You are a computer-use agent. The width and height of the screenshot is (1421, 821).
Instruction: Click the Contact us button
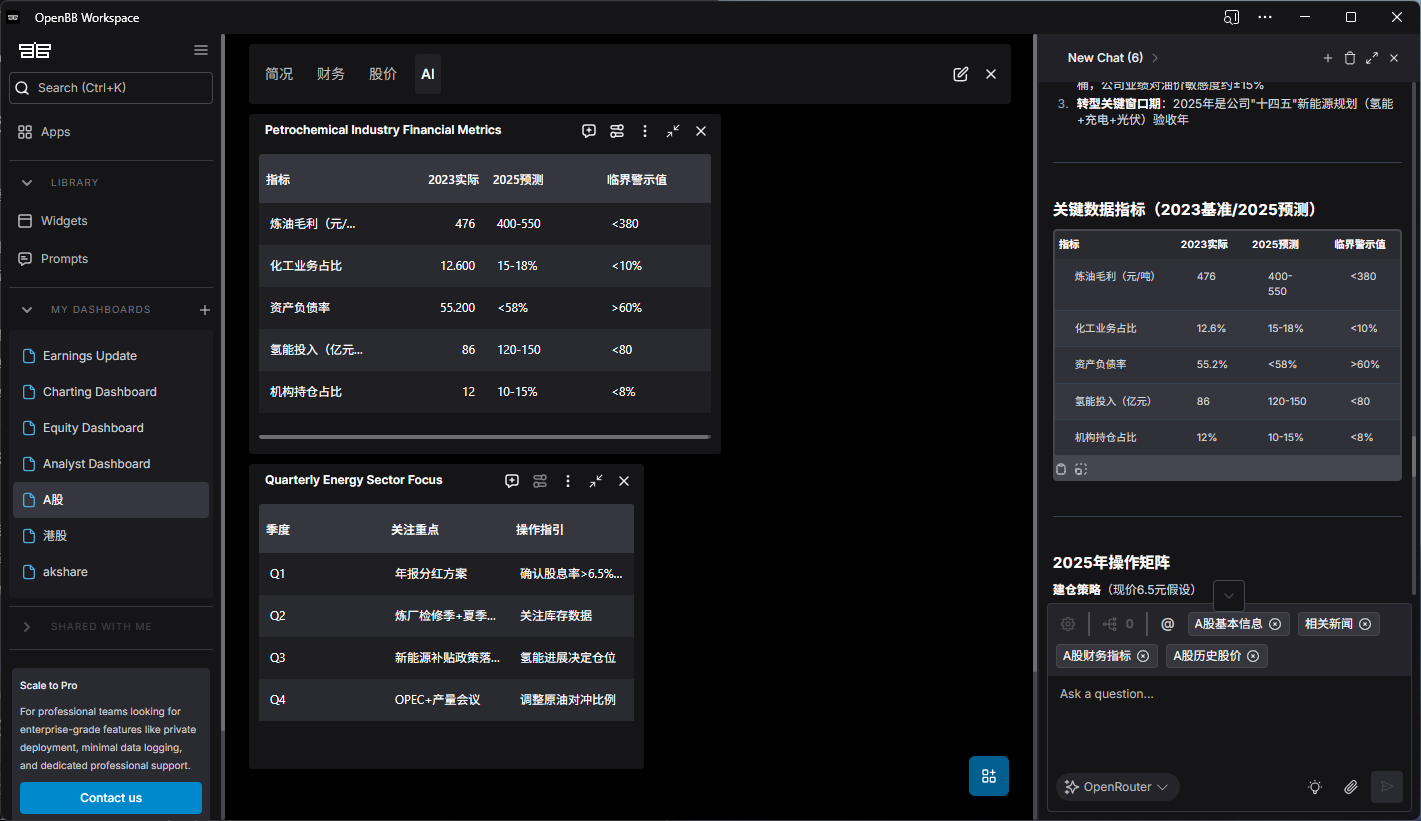111,798
